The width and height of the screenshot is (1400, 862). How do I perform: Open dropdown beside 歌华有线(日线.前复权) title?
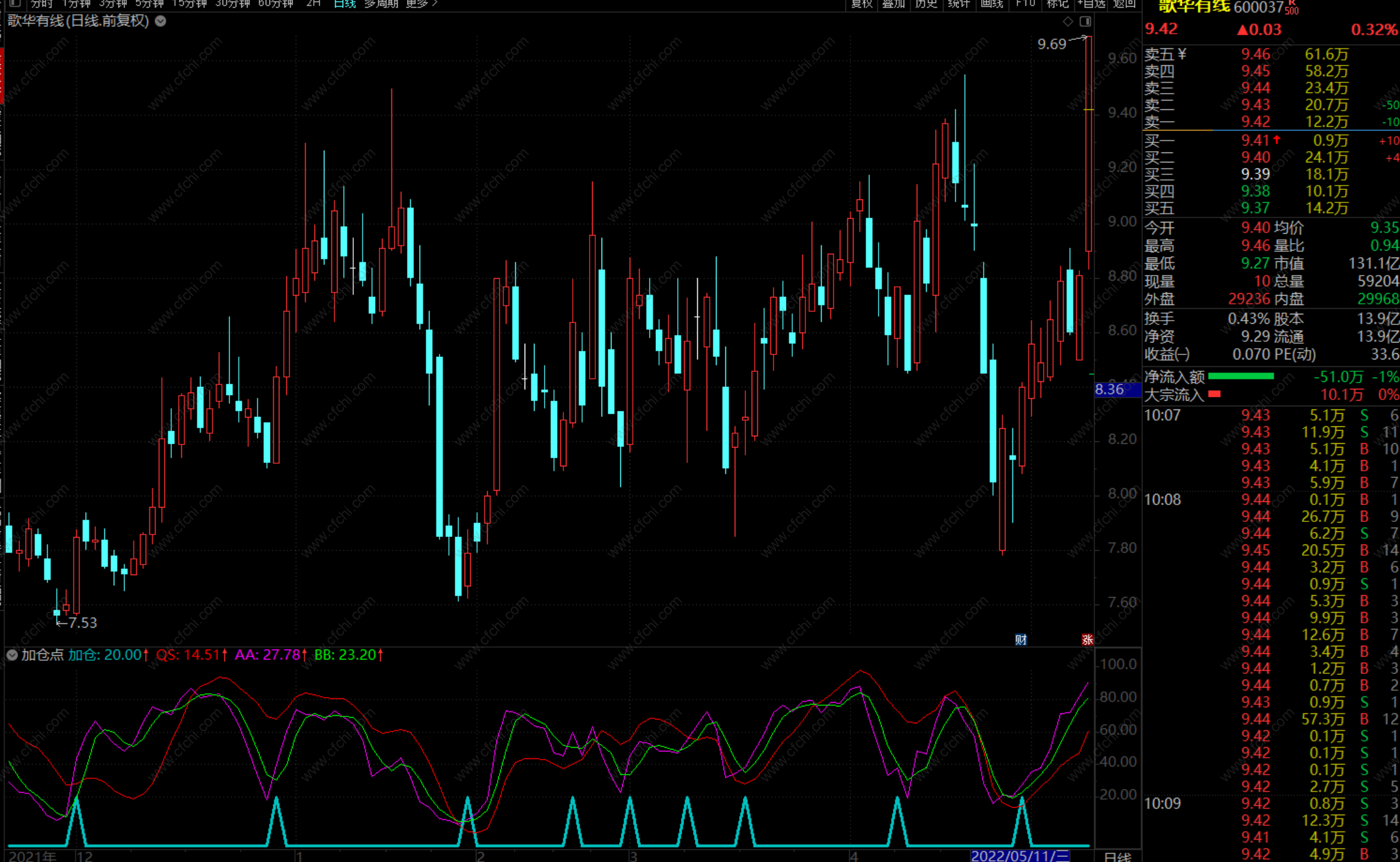point(161,21)
